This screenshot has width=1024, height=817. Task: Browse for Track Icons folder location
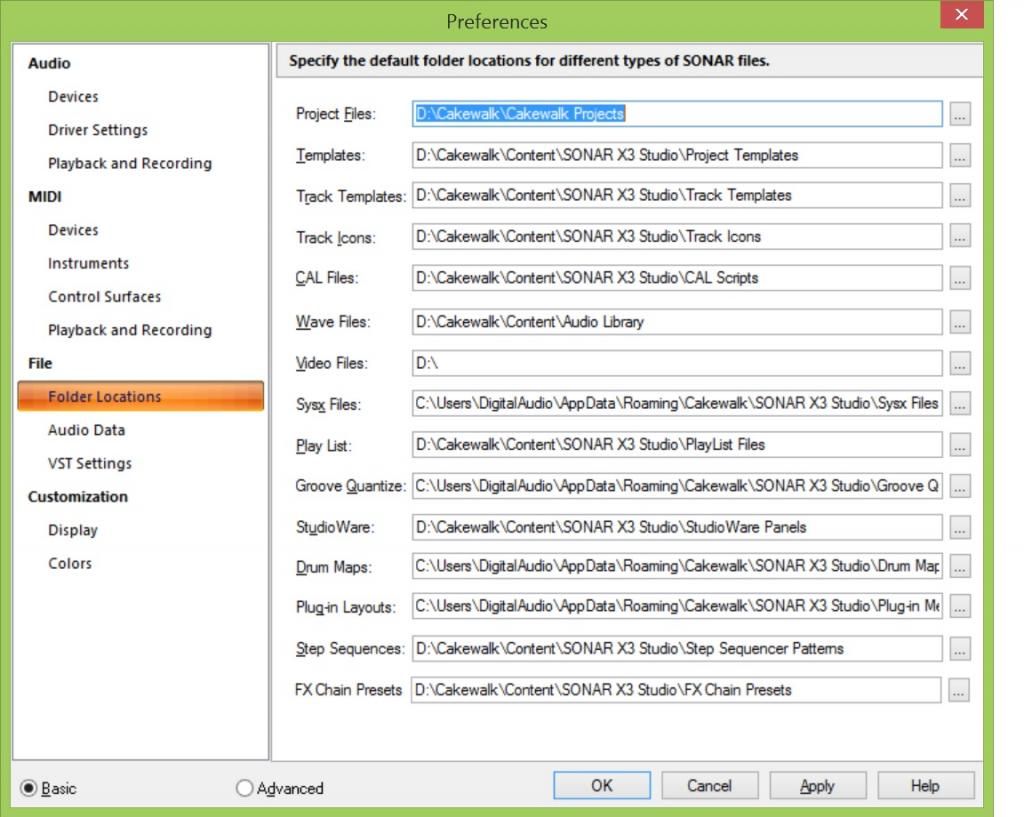point(959,237)
